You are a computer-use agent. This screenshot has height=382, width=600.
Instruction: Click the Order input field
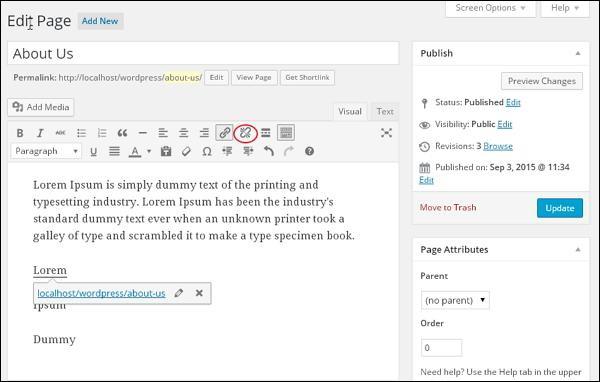441,348
